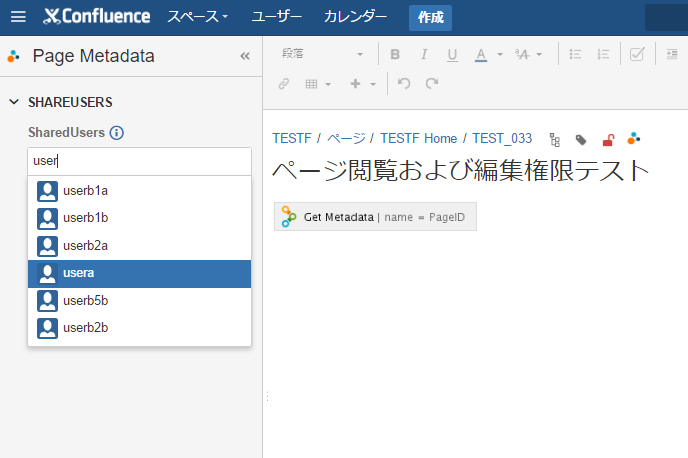Apply italic formatting from toolbar
The image size is (688, 458).
[424, 54]
